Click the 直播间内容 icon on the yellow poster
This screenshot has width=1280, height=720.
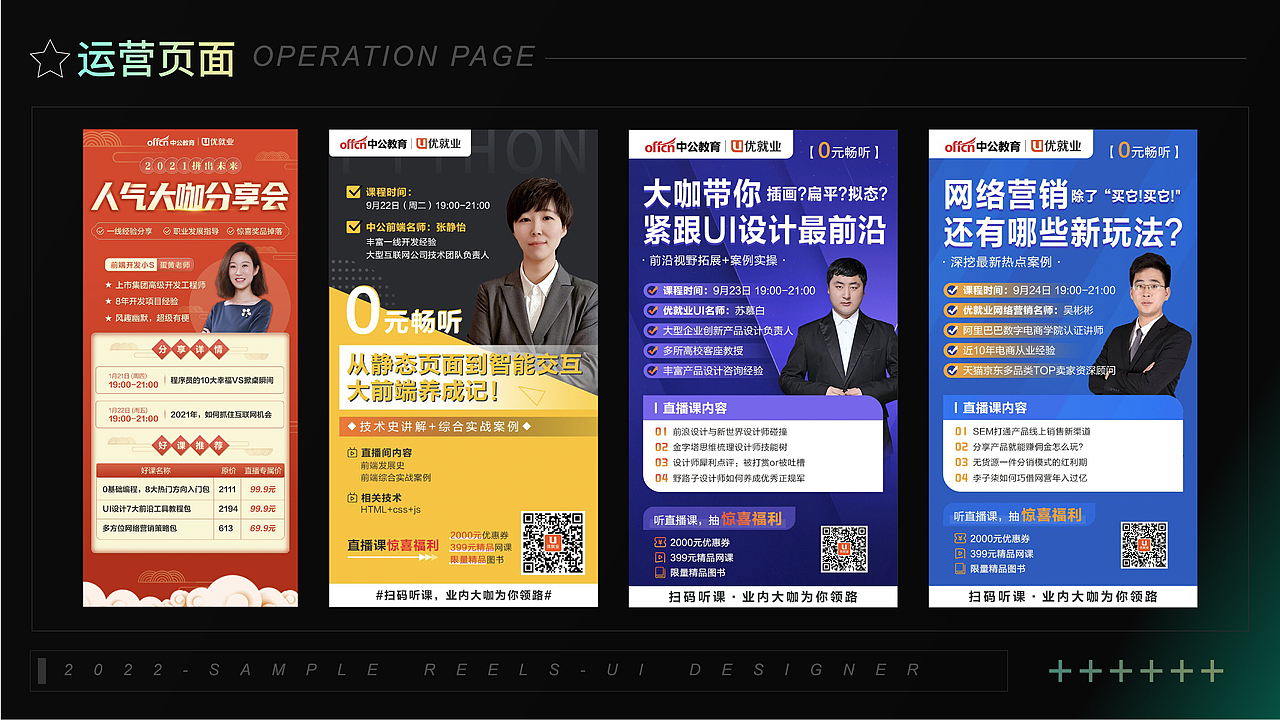point(352,453)
